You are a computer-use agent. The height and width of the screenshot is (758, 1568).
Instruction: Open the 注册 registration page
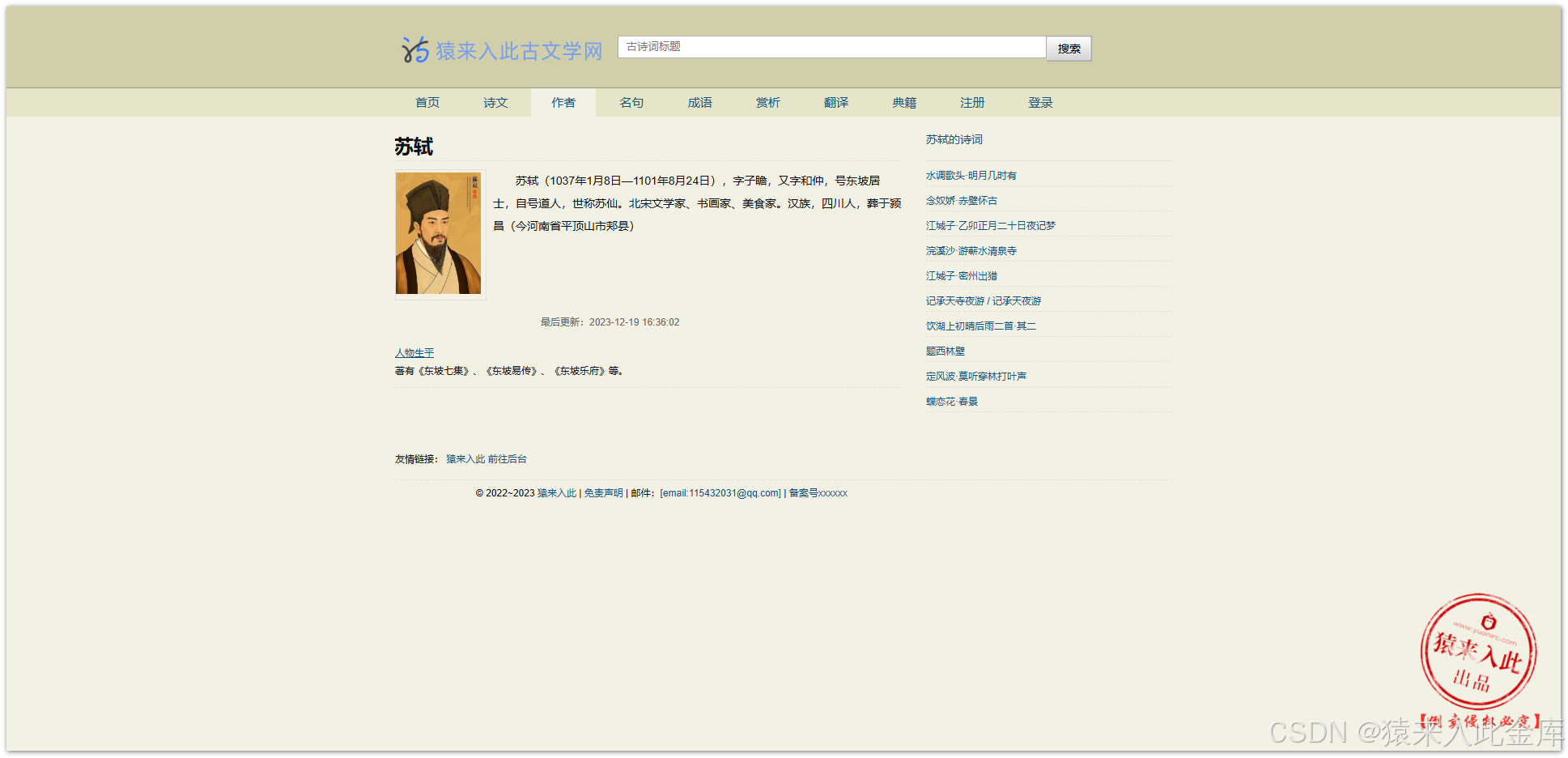(x=972, y=103)
